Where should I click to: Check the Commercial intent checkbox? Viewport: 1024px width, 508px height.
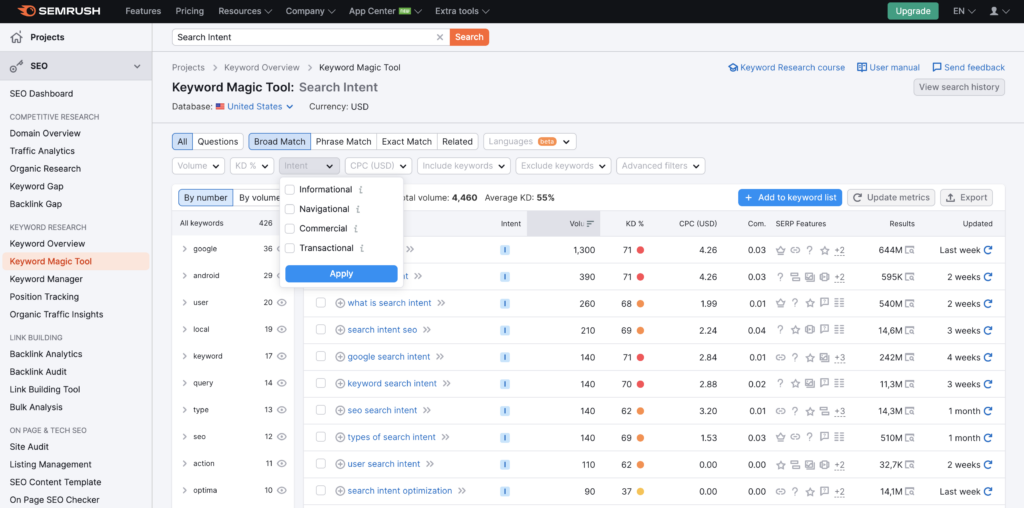coord(290,229)
